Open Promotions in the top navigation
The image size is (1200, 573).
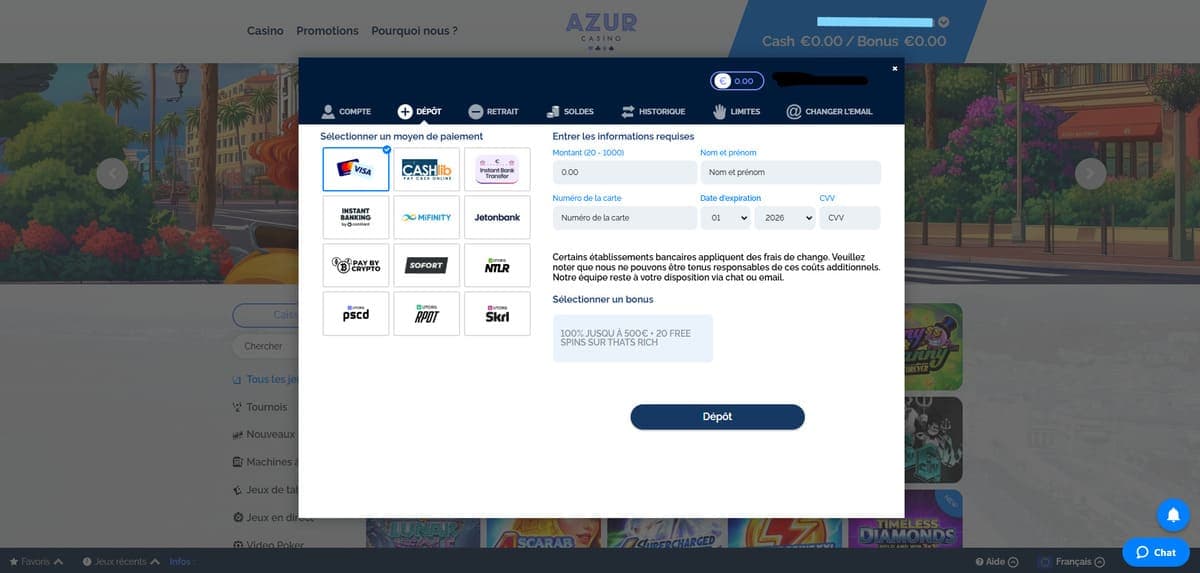click(x=327, y=31)
